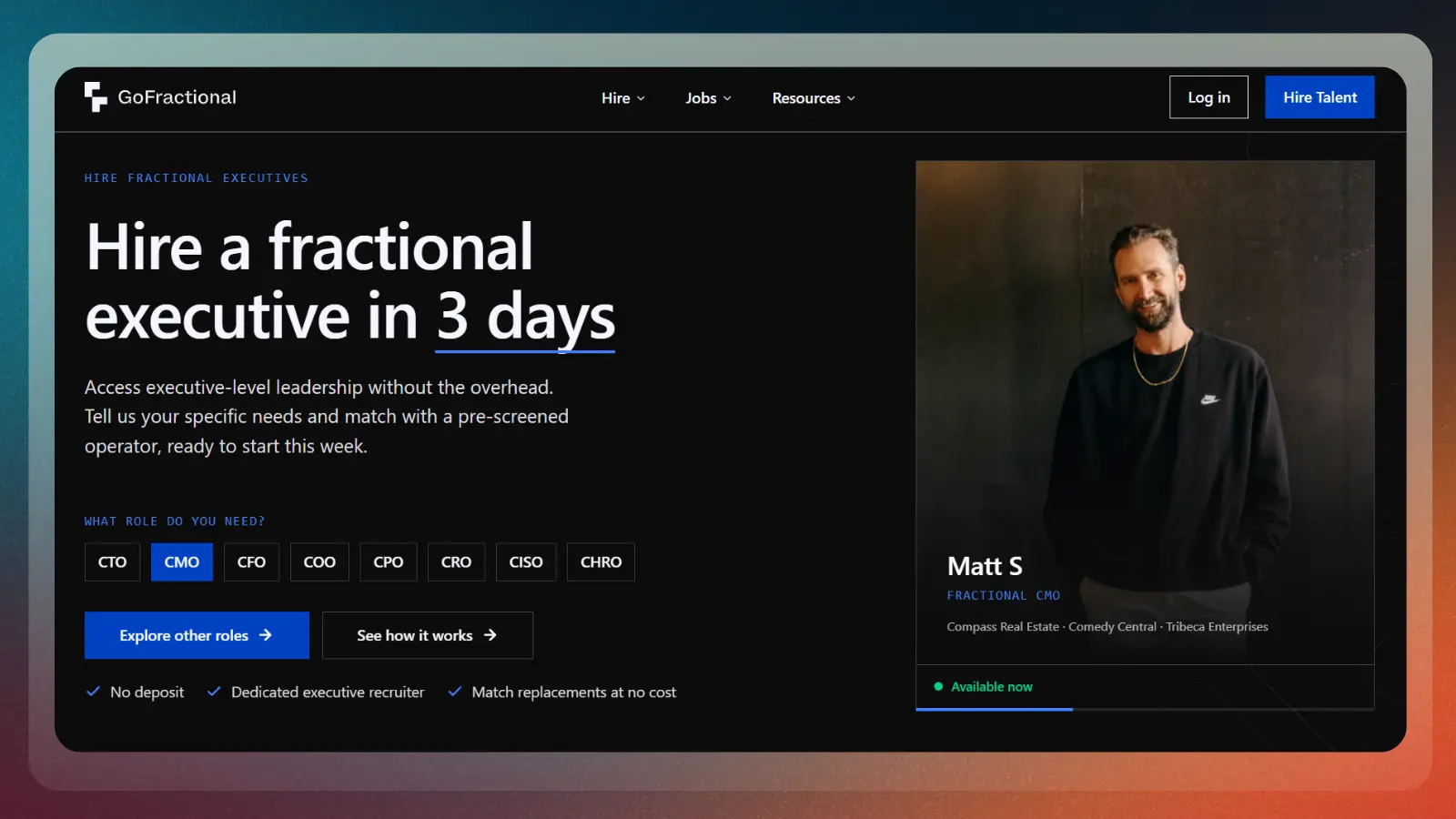This screenshot has width=1456, height=819.
Task: Click the No deposit text
Action: click(147, 693)
